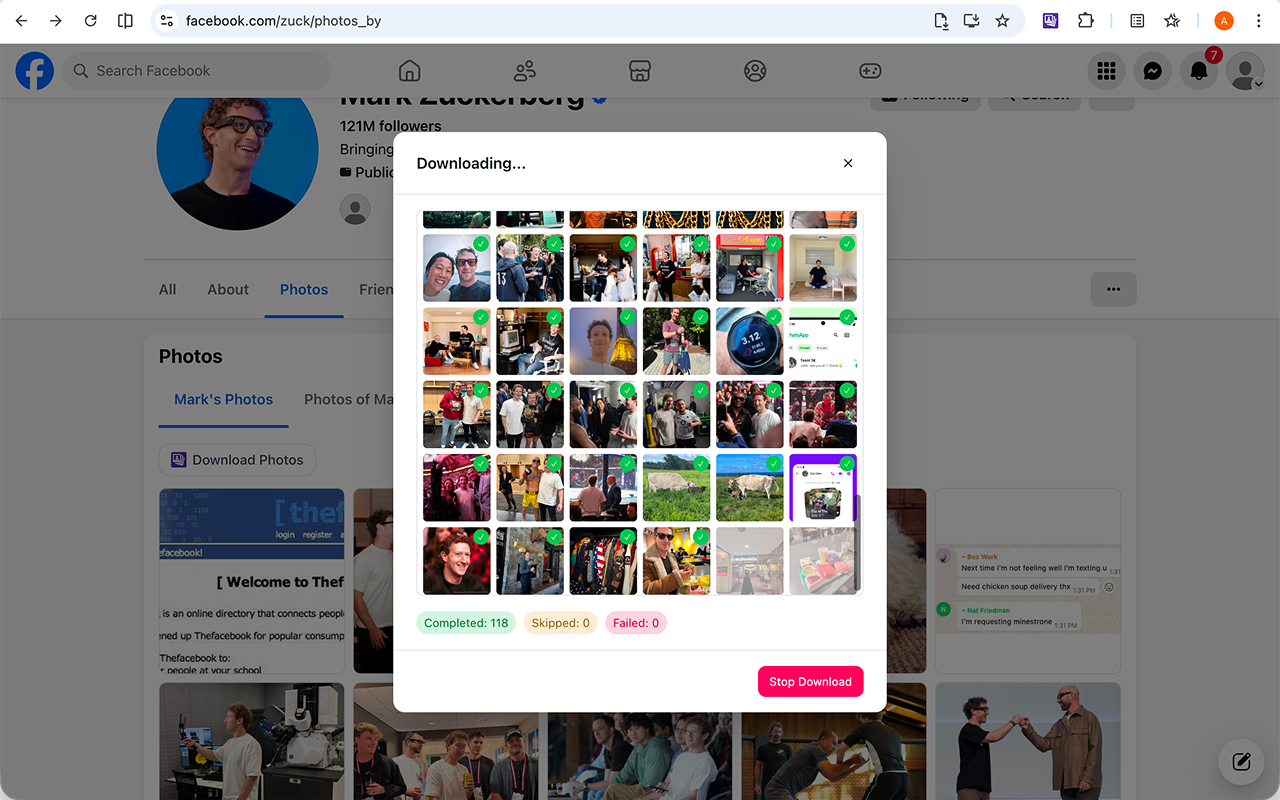
Task: Open the reading list icon in the toolbar
Action: coord(1137,20)
